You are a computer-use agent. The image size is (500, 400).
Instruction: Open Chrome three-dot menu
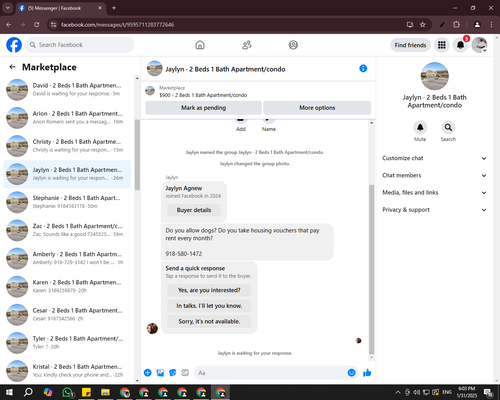pos(491,25)
